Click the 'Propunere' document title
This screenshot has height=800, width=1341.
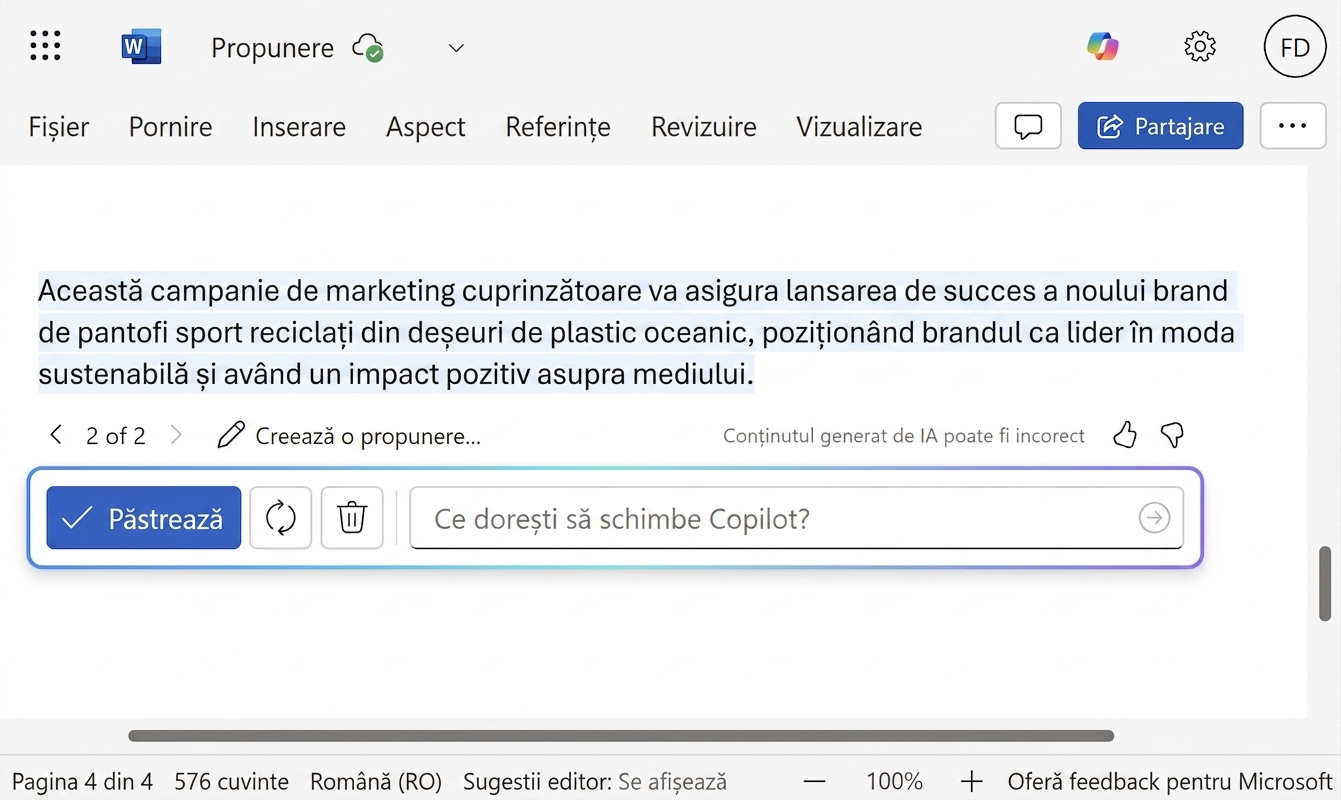272,48
